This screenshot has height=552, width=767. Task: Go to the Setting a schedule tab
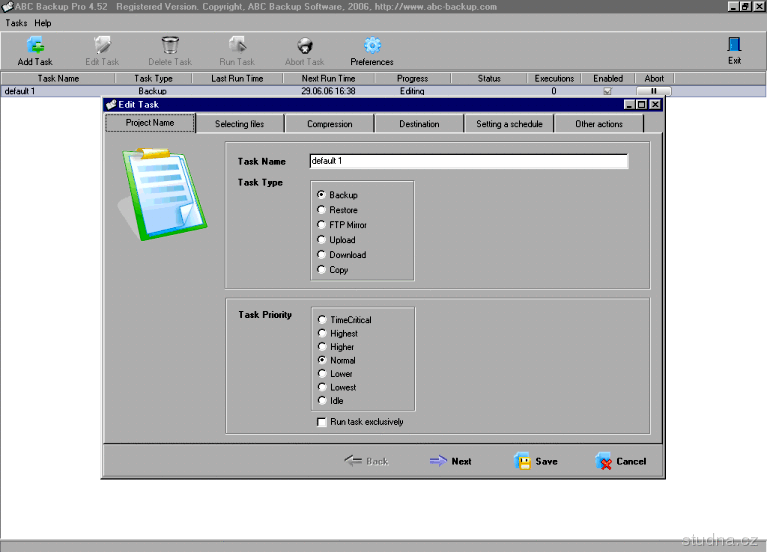[509, 124]
